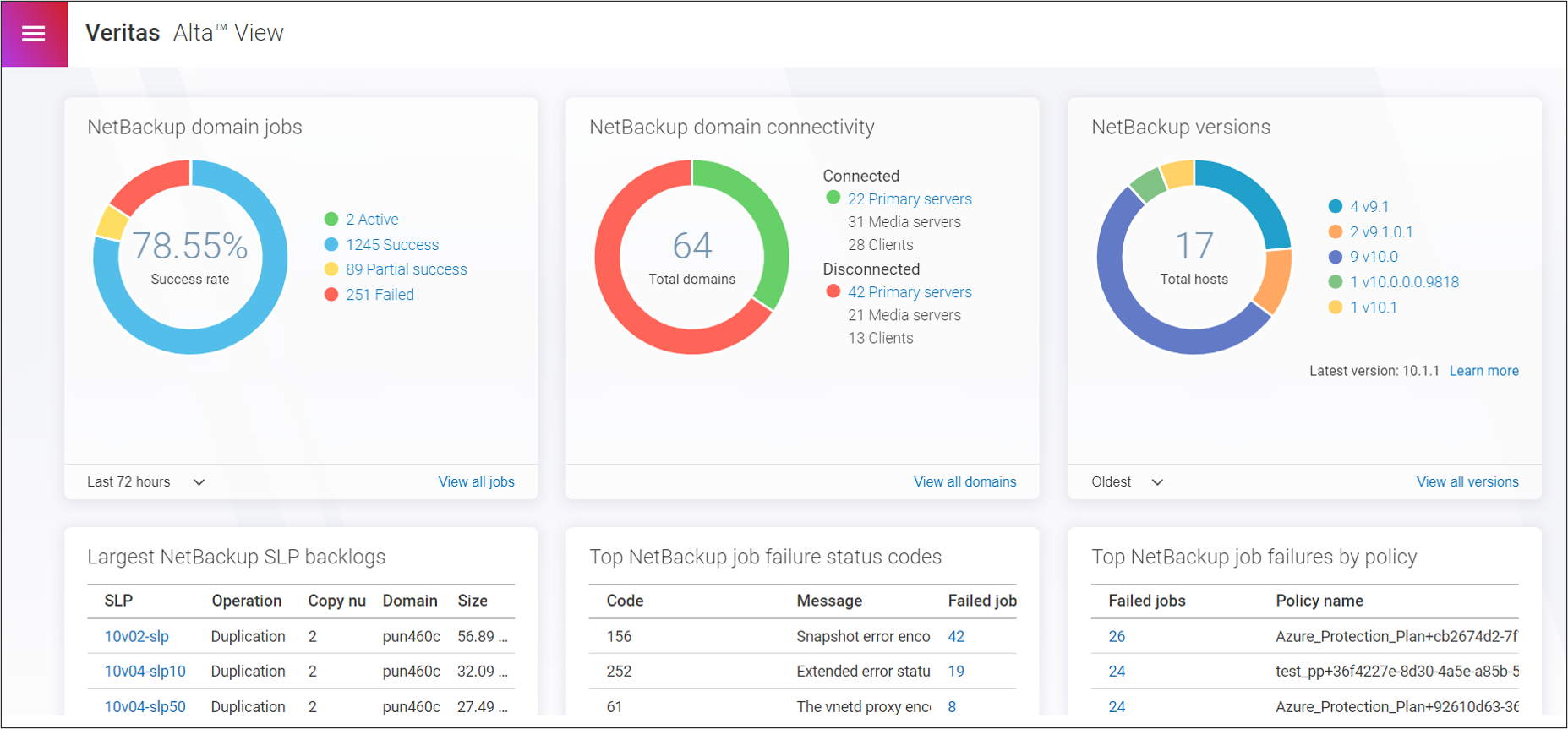
Task: Open connected 22 Primary servers link
Action: click(910, 199)
